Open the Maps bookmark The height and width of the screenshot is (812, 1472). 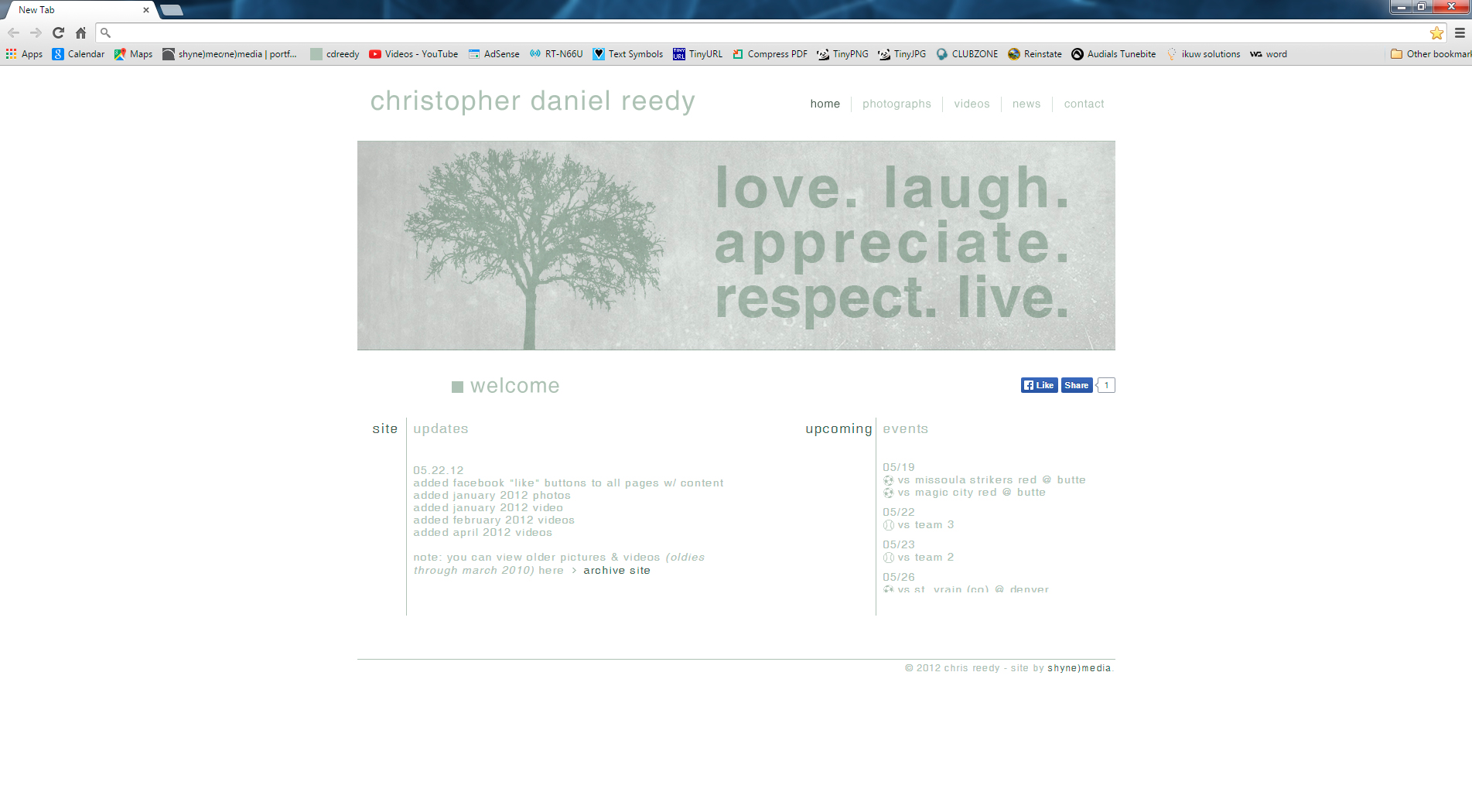tap(133, 54)
